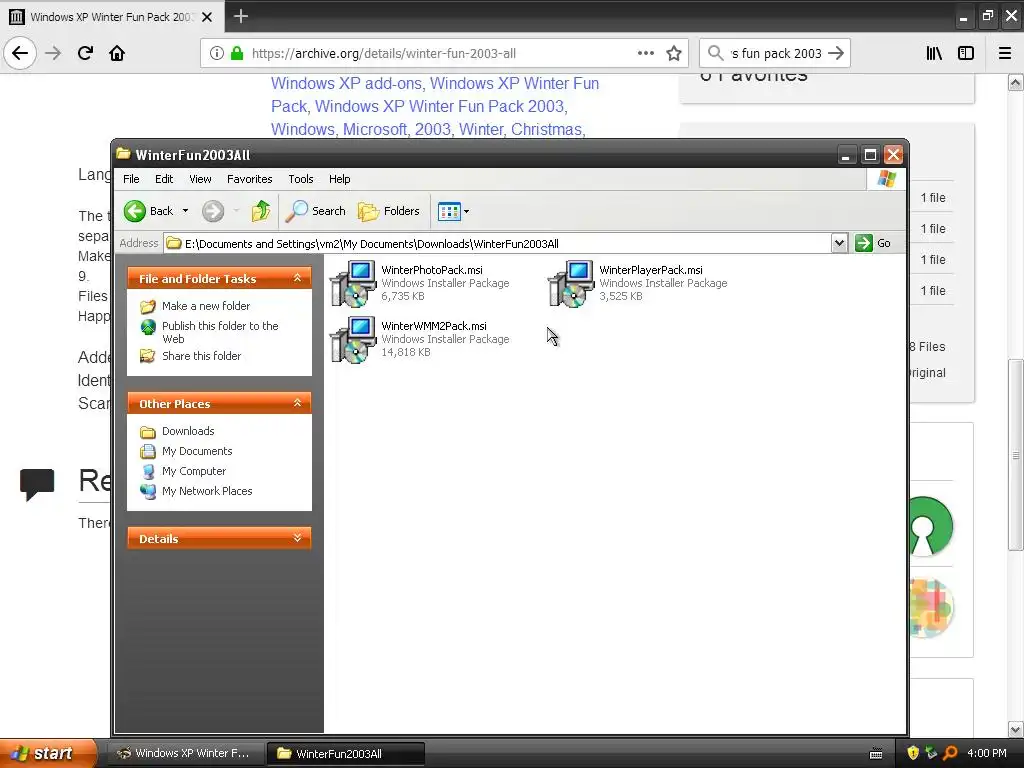
Task: Open the Views icon menu
Action: click(453, 211)
